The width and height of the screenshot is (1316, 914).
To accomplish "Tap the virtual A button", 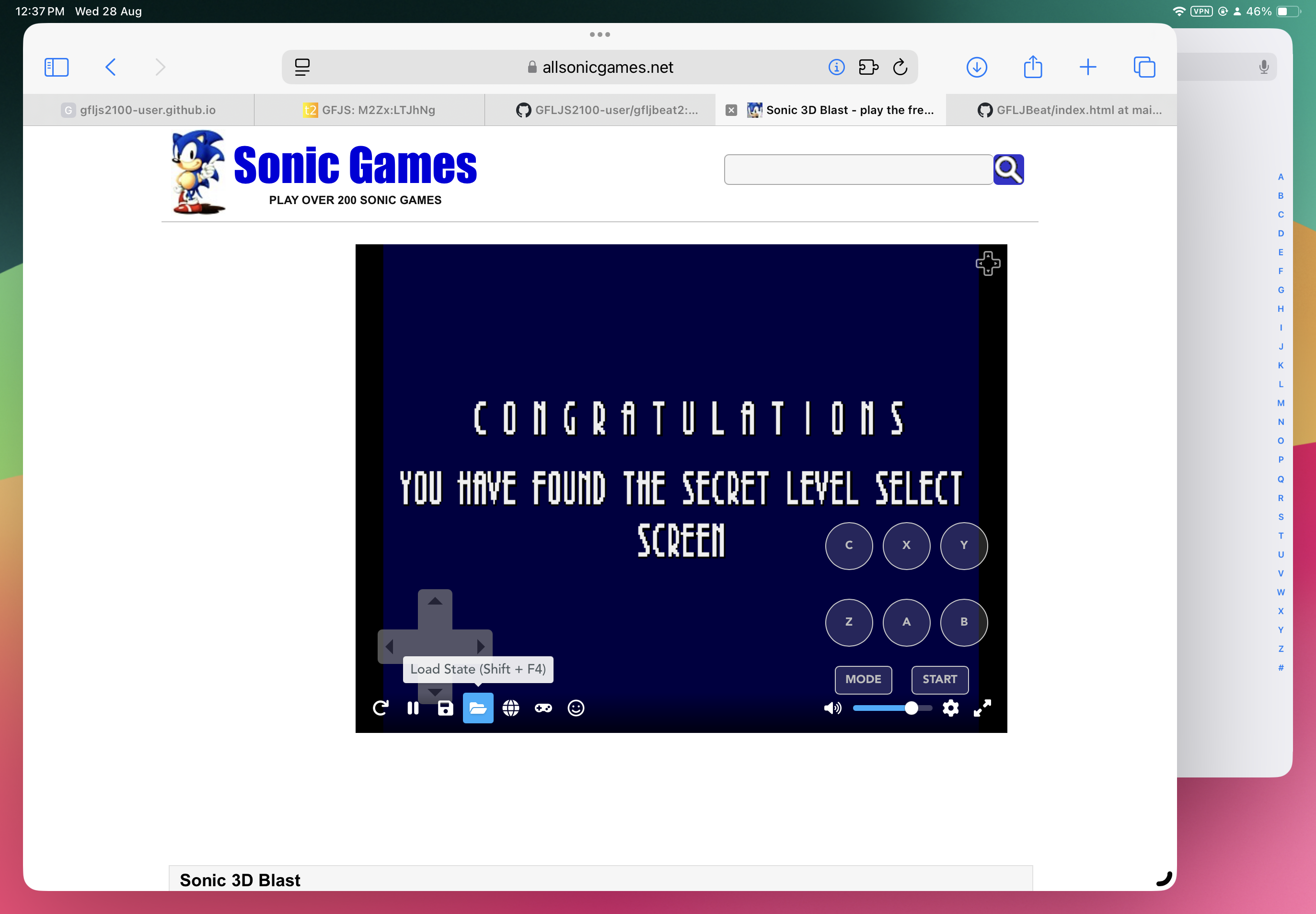I will coord(906,622).
